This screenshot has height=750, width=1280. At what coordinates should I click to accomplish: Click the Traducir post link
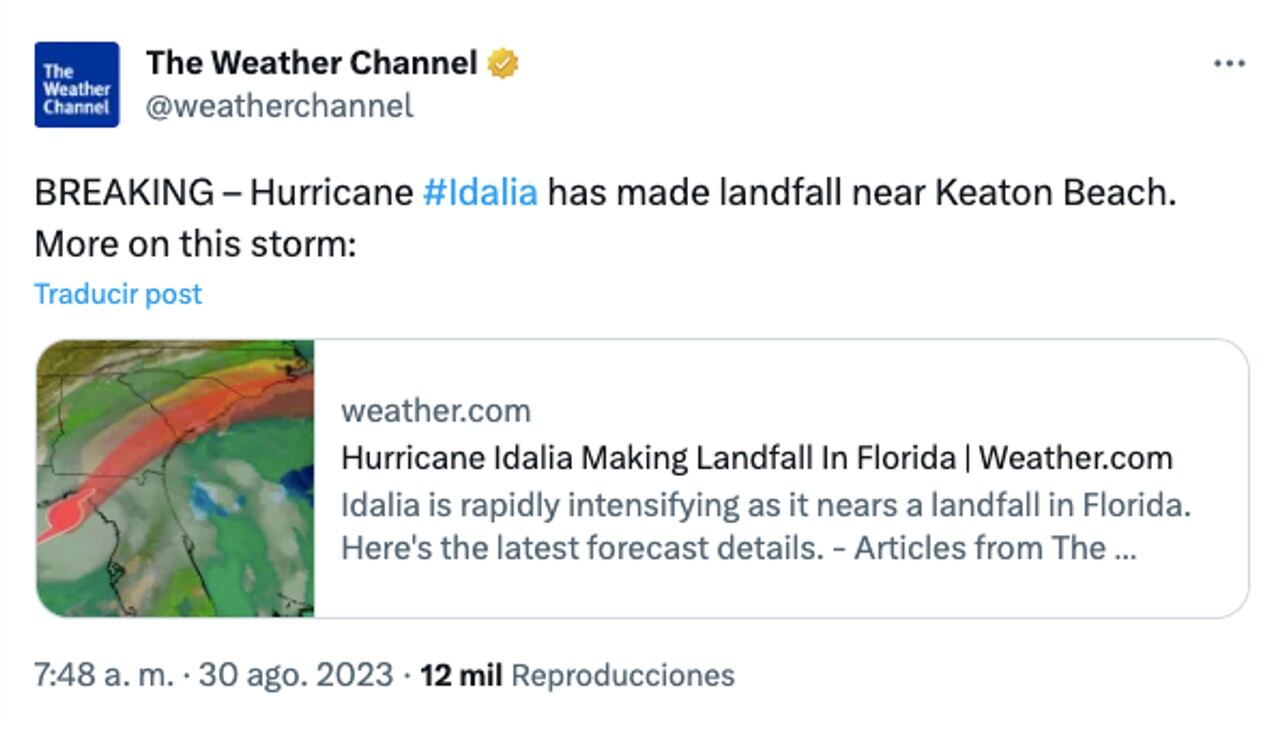point(117,293)
